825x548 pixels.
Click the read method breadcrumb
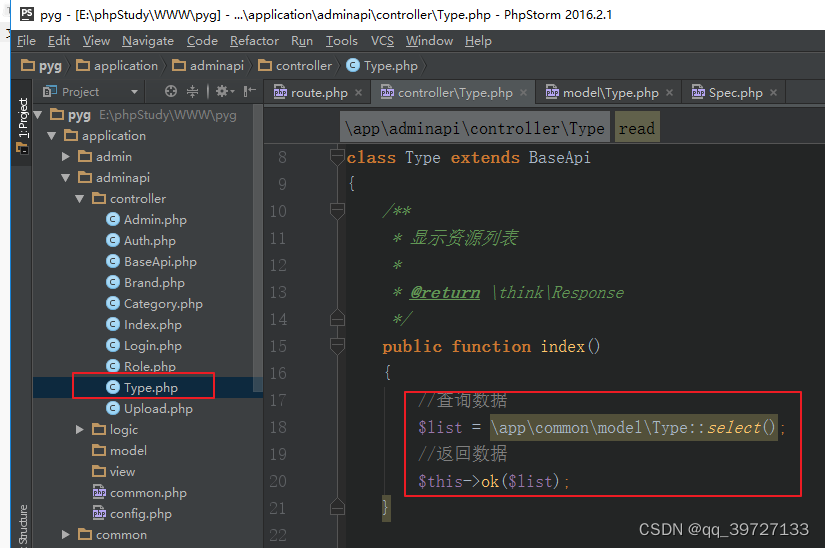point(637,128)
